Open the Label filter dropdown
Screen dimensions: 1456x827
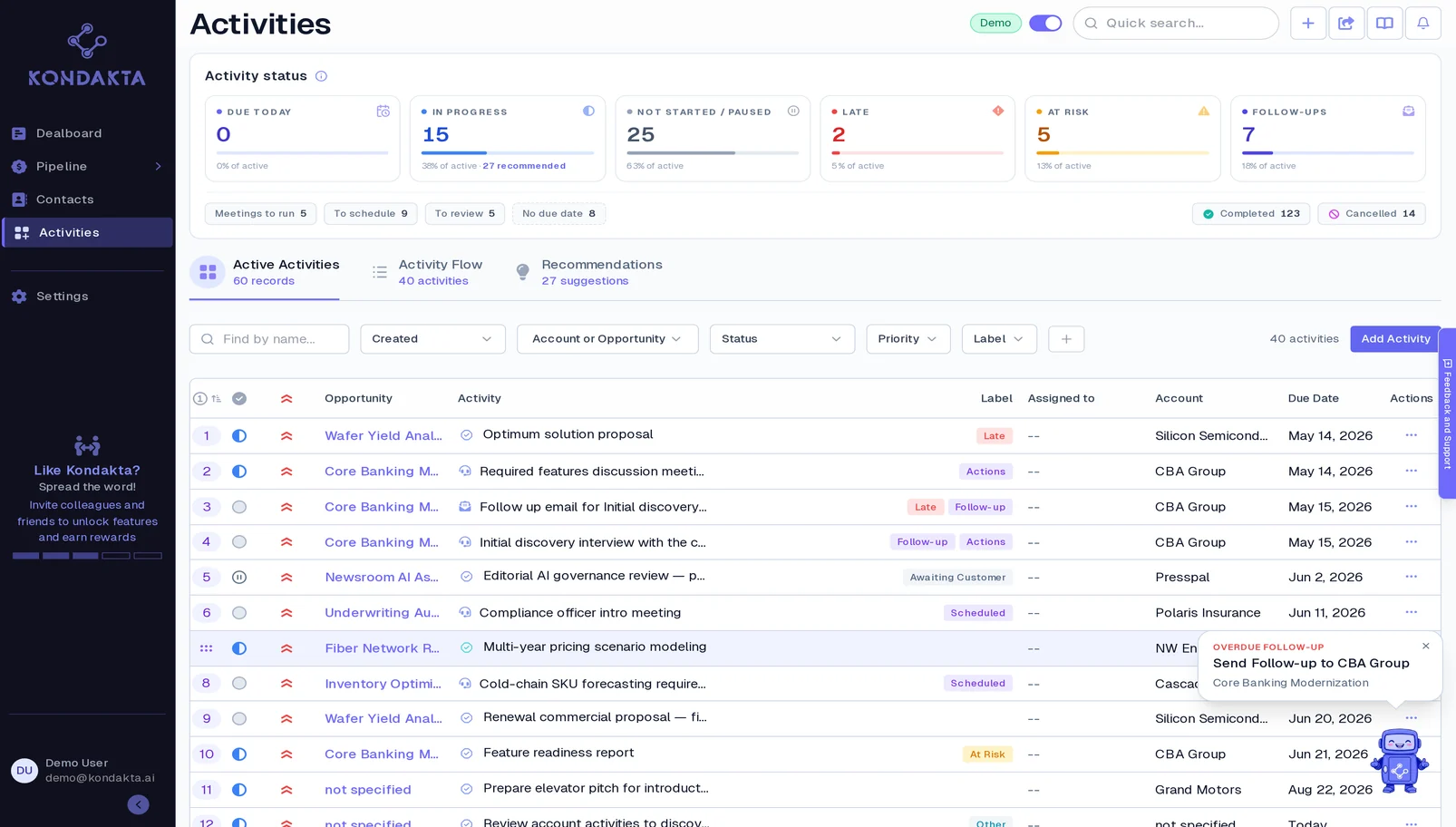click(998, 339)
